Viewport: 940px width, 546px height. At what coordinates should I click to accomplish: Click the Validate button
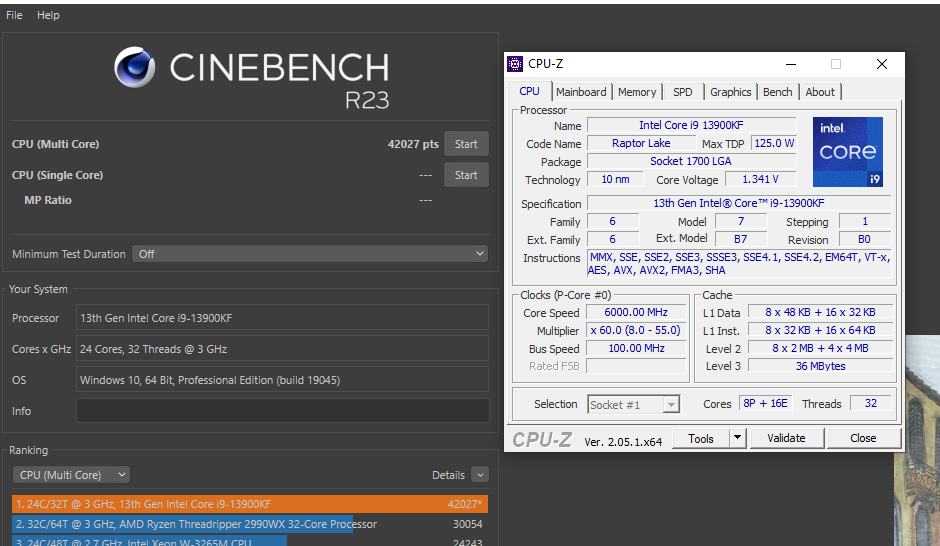tap(786, 438)
